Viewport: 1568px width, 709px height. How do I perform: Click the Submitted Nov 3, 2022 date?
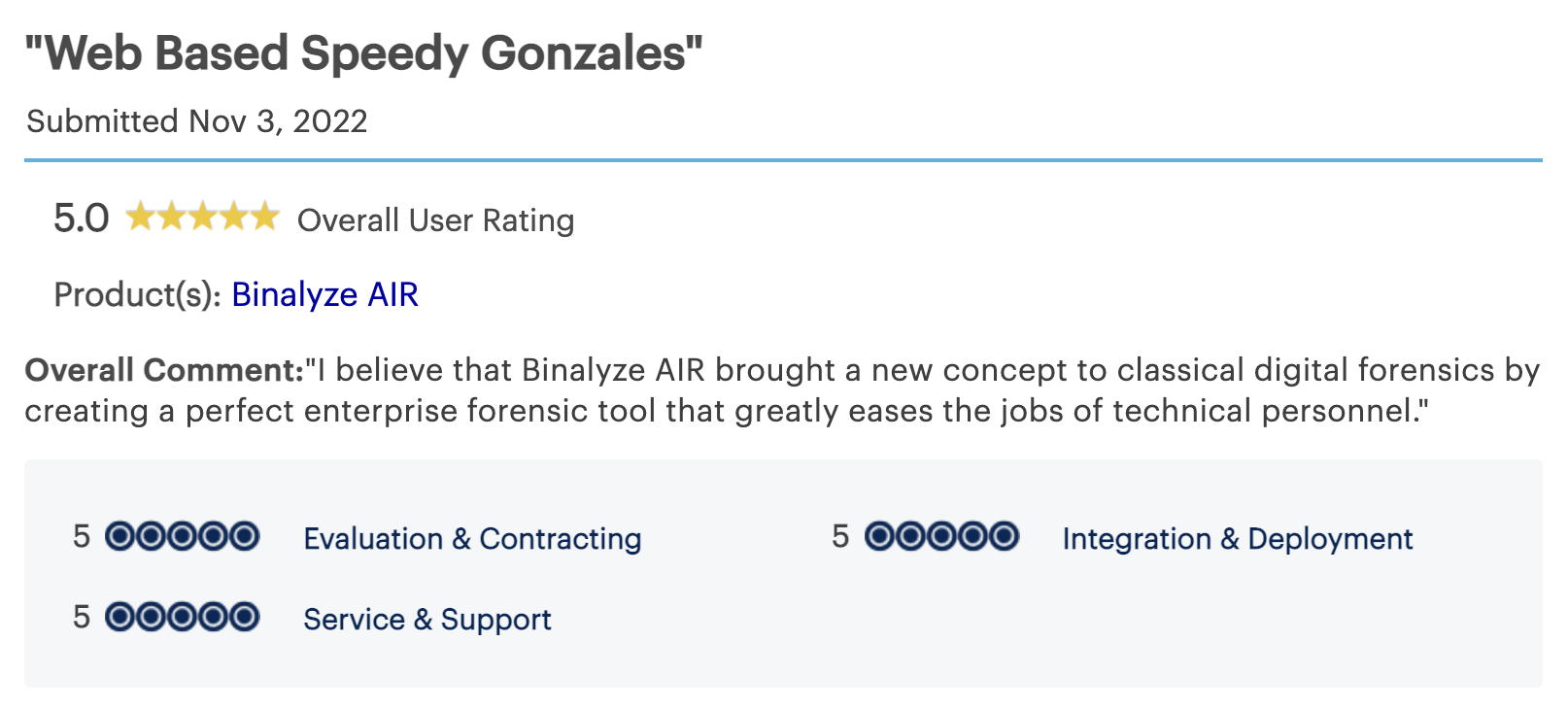pyautogui.click(x=197, y=121)
